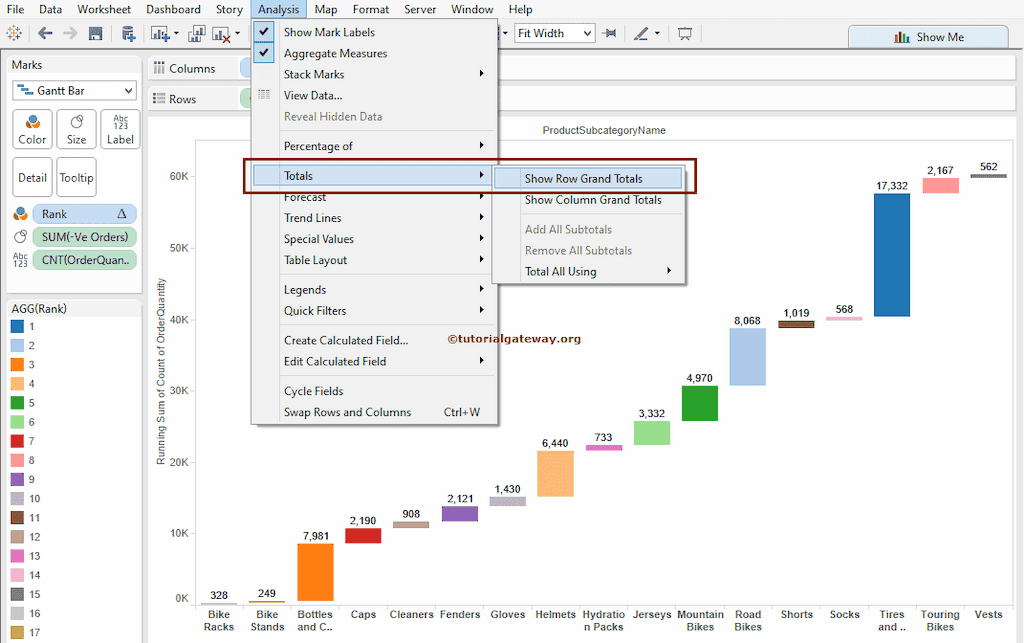Viewport: 1024px width, 643px height.
Task: Open the Gantt Bar mark type dropdown
Action: point(75,91)
